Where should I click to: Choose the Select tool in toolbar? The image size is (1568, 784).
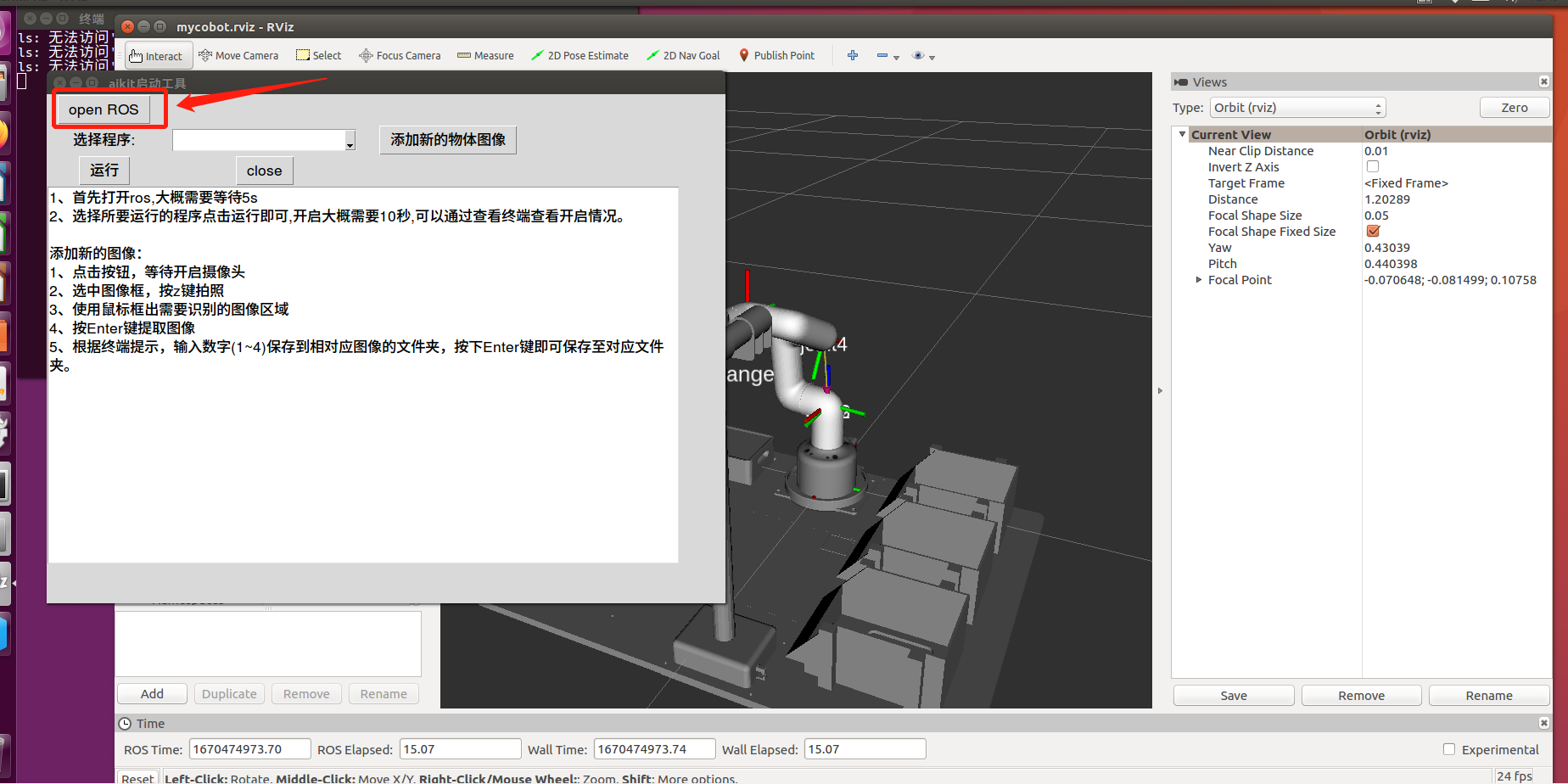coord(318,56)
